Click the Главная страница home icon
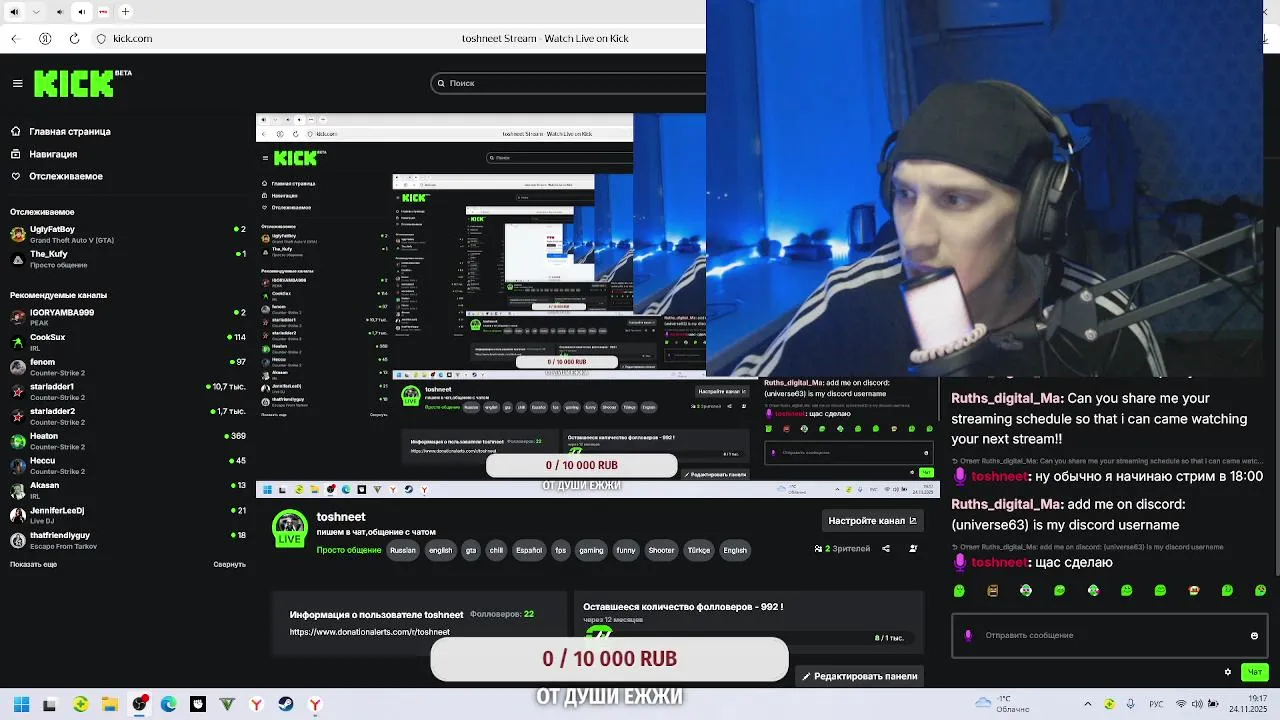This screenshot has height=720, width=1280. (16, 131)
